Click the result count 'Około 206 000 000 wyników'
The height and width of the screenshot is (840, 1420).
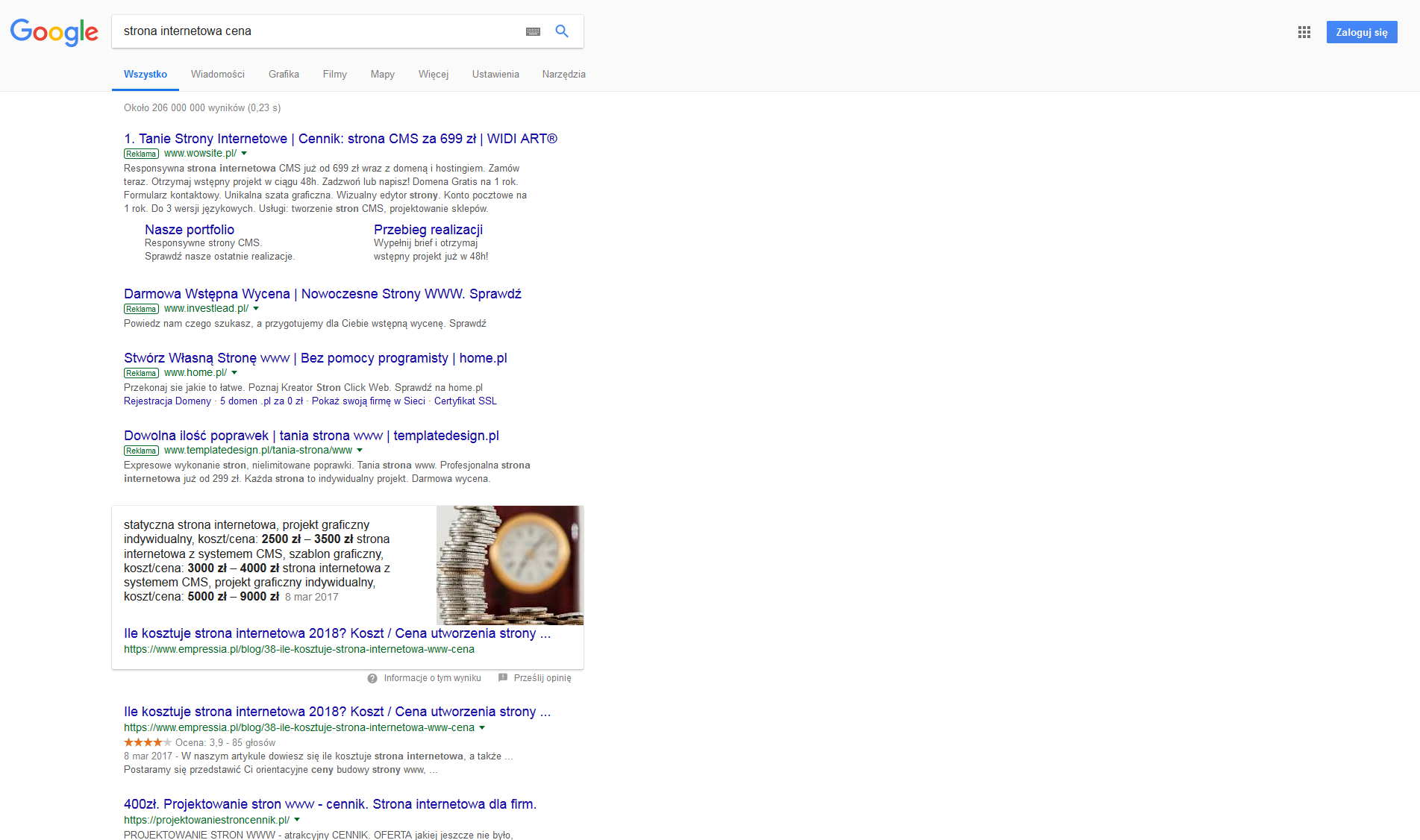pos(184,108)
